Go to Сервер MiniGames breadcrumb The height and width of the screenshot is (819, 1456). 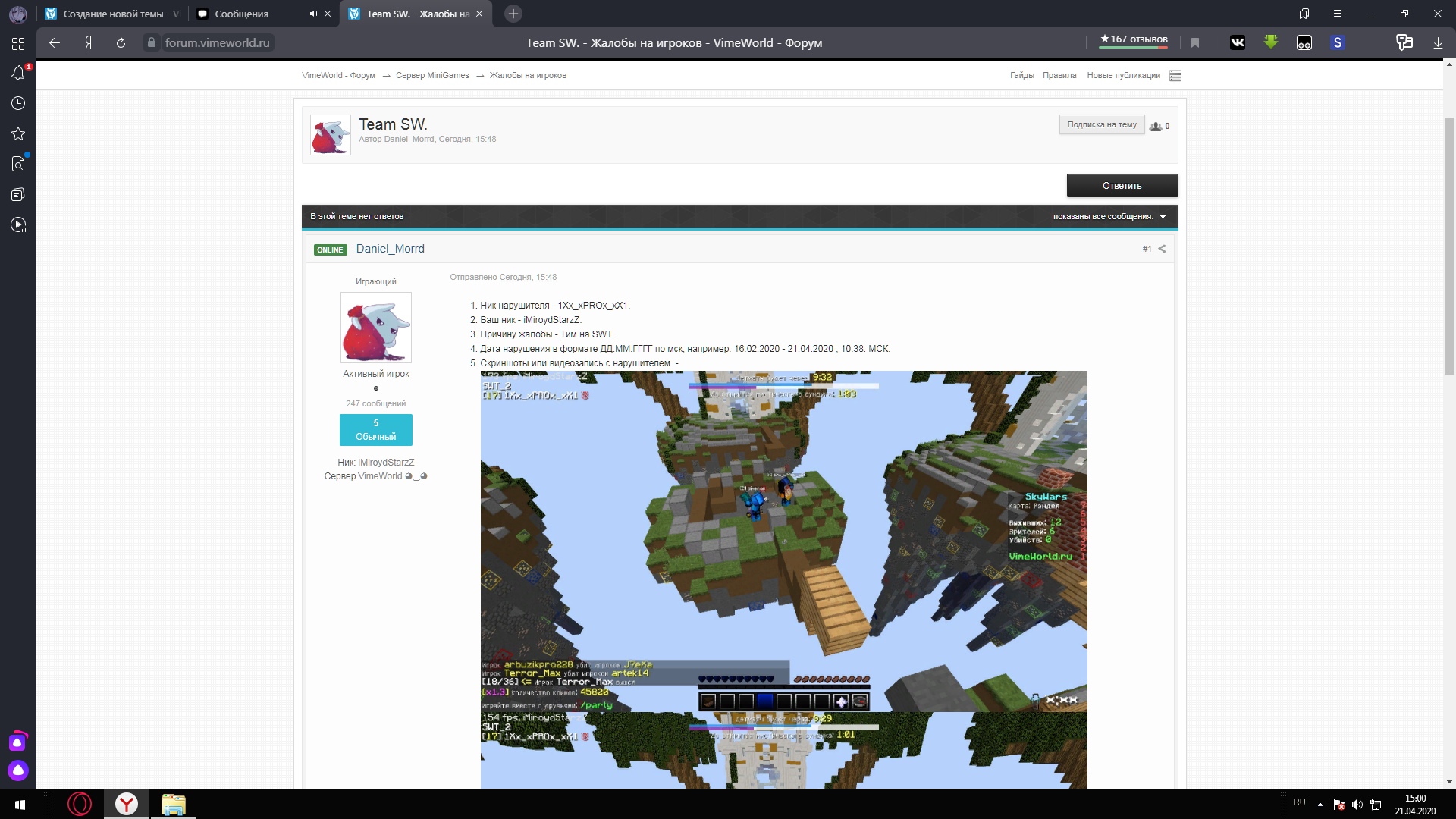coord(432,75)
